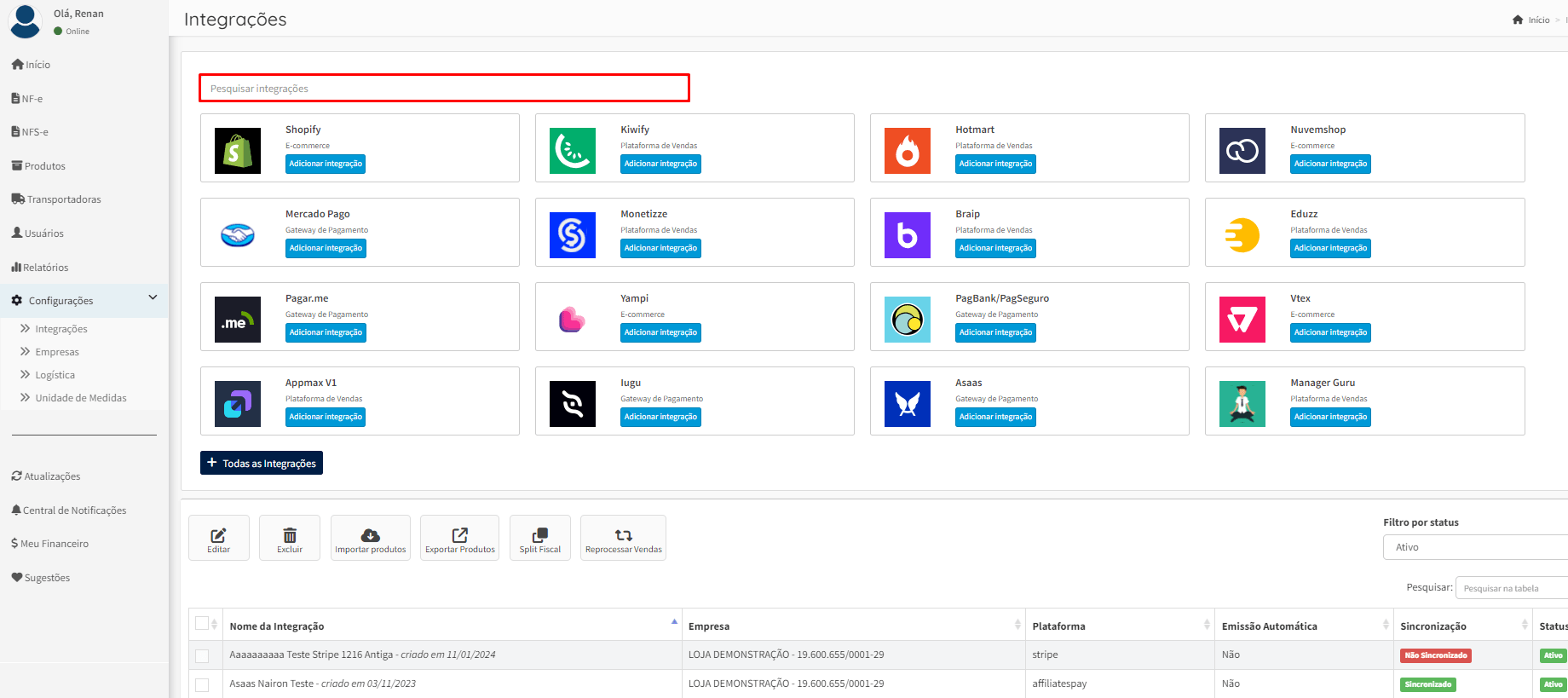The height and width of the screenshot is (698, 1568).
Task: Click the Pesquisar integrações search field
Action: click(x=444, y=89)
